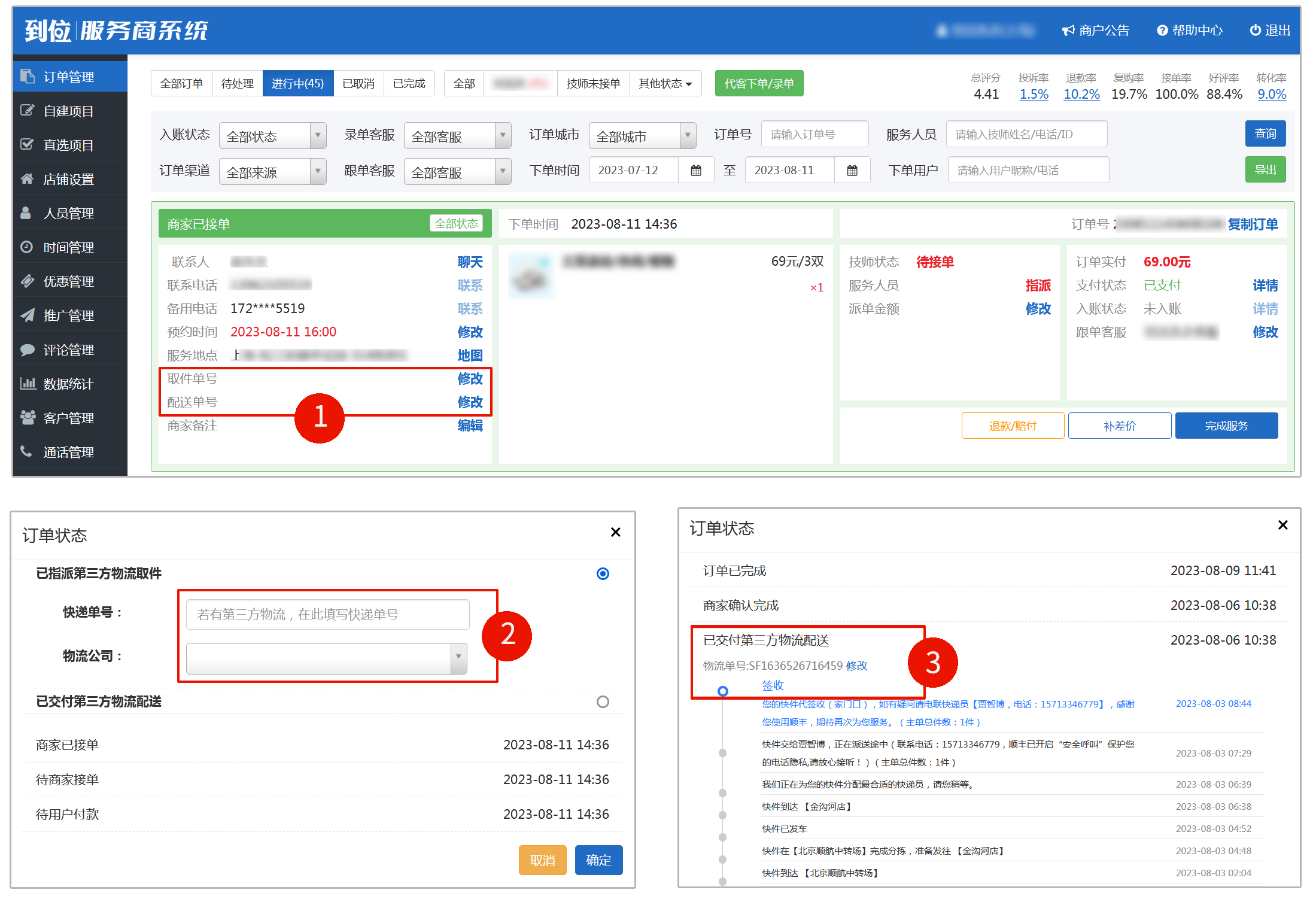Open calendar icon beside end date 2023-08-11
The height and width of the screenshot is (899, 1316).
(x=852, y=171)
